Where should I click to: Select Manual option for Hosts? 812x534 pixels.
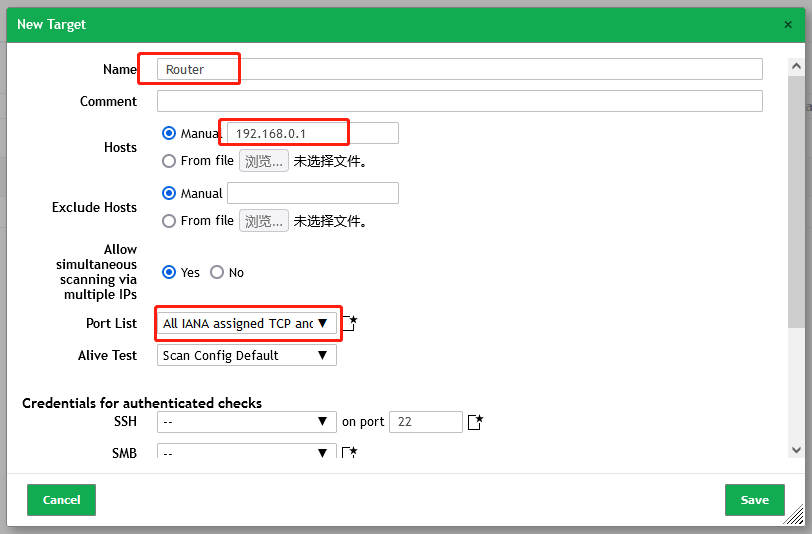click(x=169, y=133)
